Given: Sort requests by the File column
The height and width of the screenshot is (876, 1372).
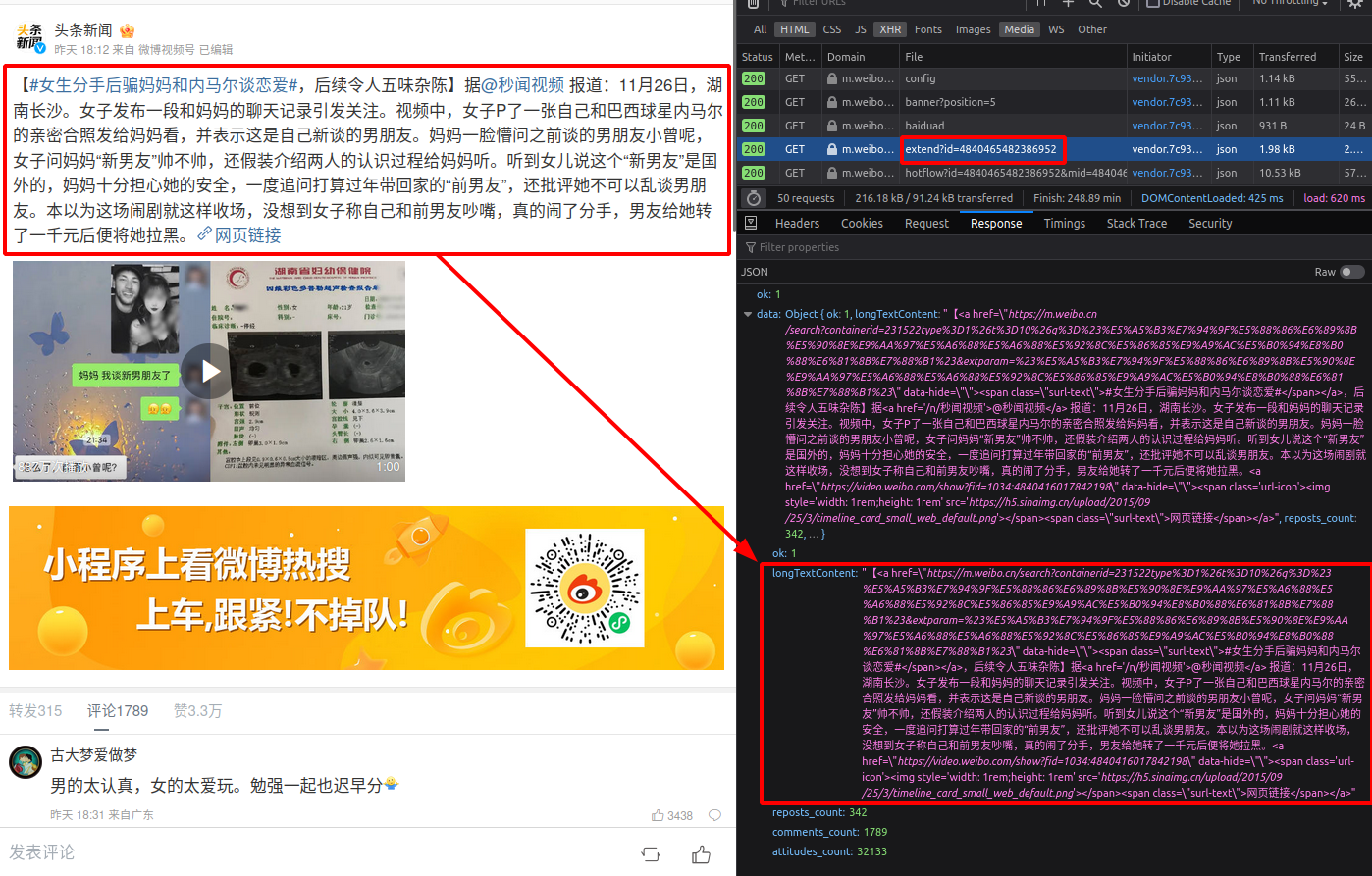Looking at the screenshot, I should pos(1013,57).
